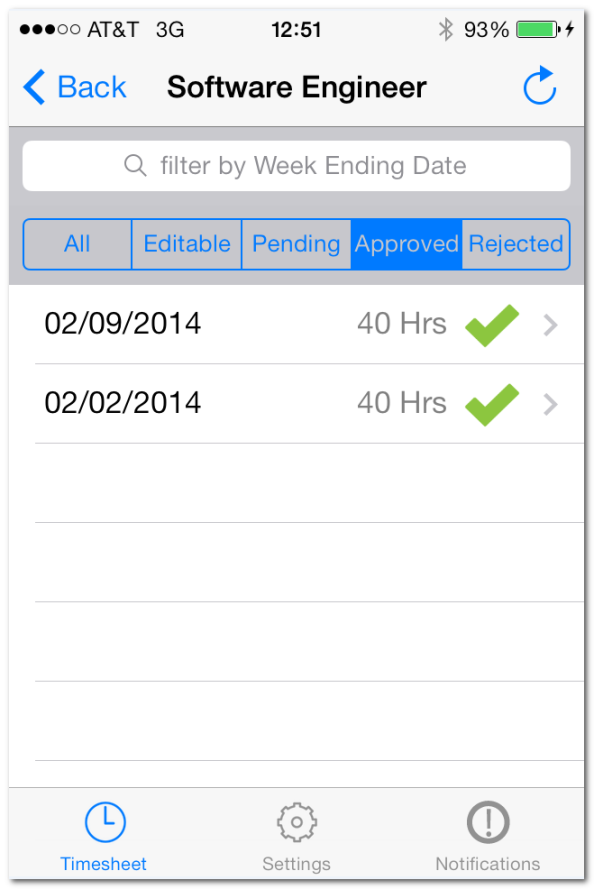Expand the 02/09/2014 row disclosure chevron
Viewport: 594px width, 889px height.
[550, 325]
